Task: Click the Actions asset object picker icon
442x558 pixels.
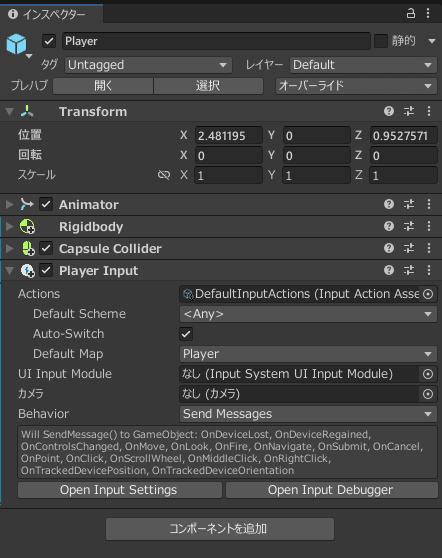Action: click(428, 294)
